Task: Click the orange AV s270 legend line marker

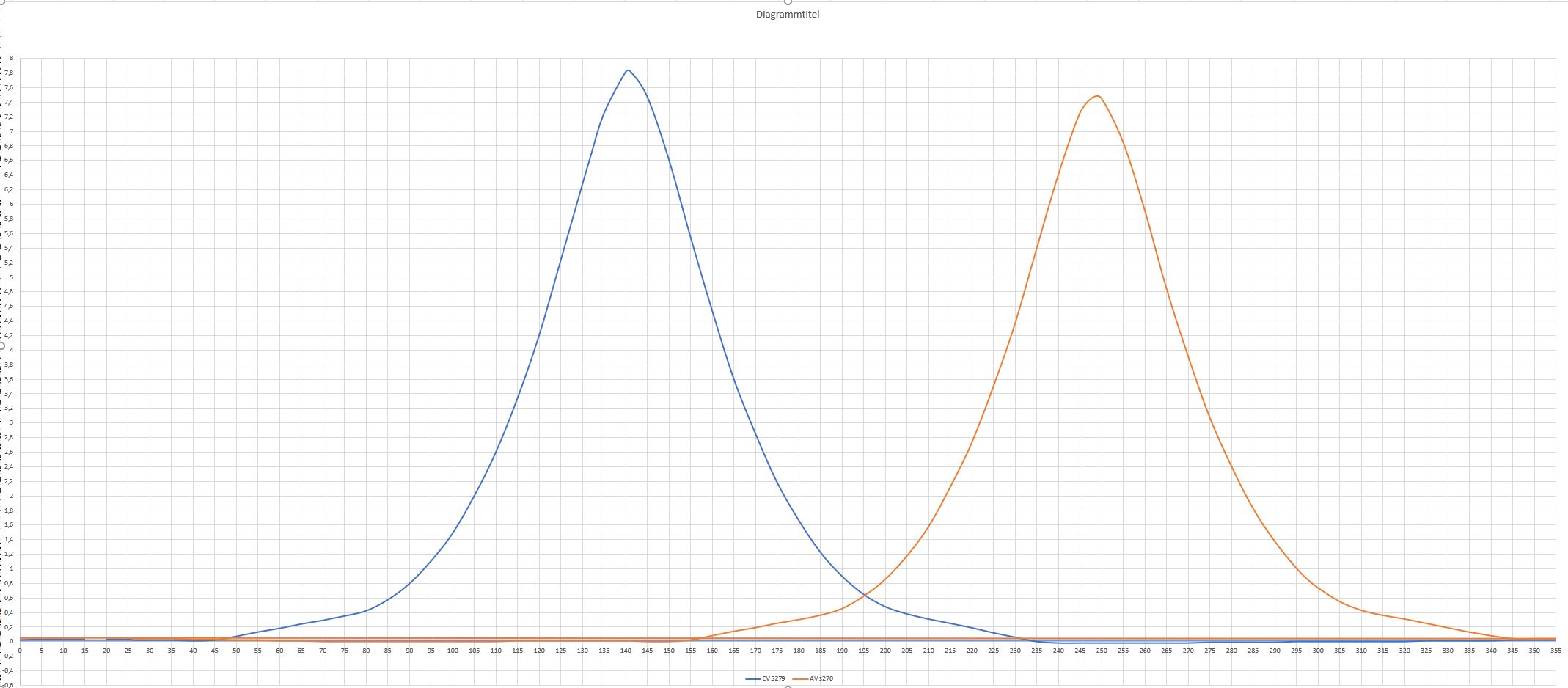Action: tap(800, 679)
